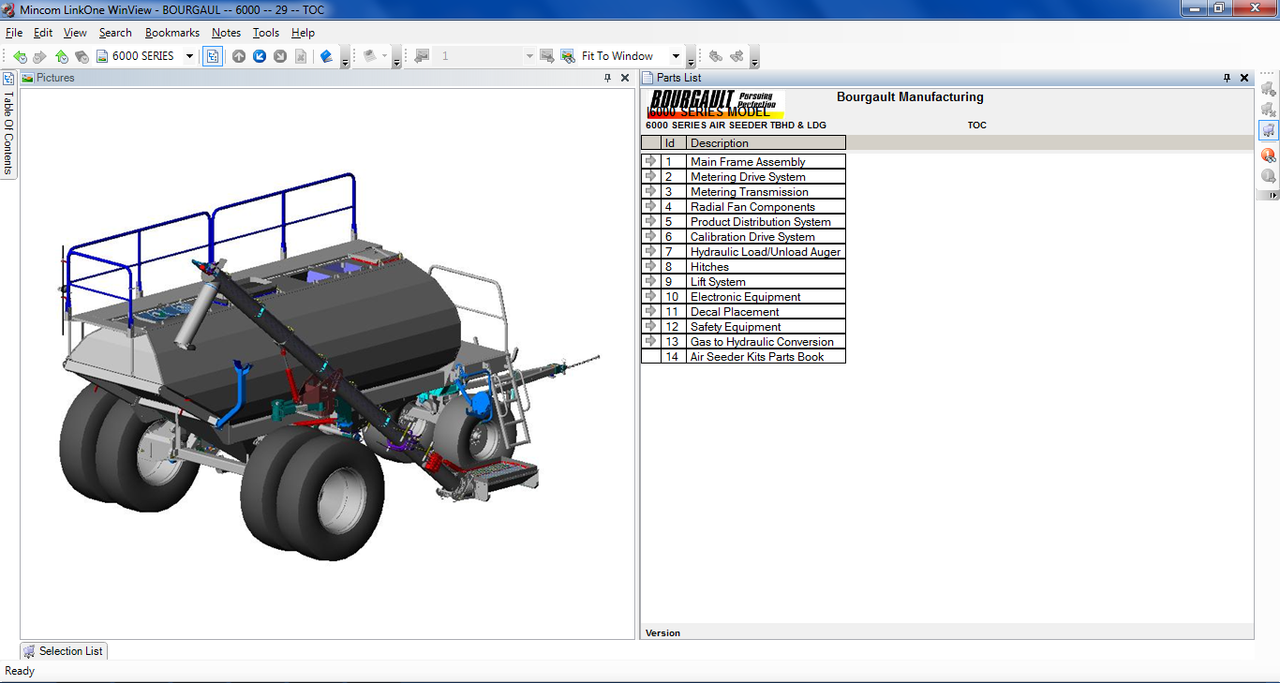
Task: Click the grayed document icon in toolbar
Action: [300, 56]
